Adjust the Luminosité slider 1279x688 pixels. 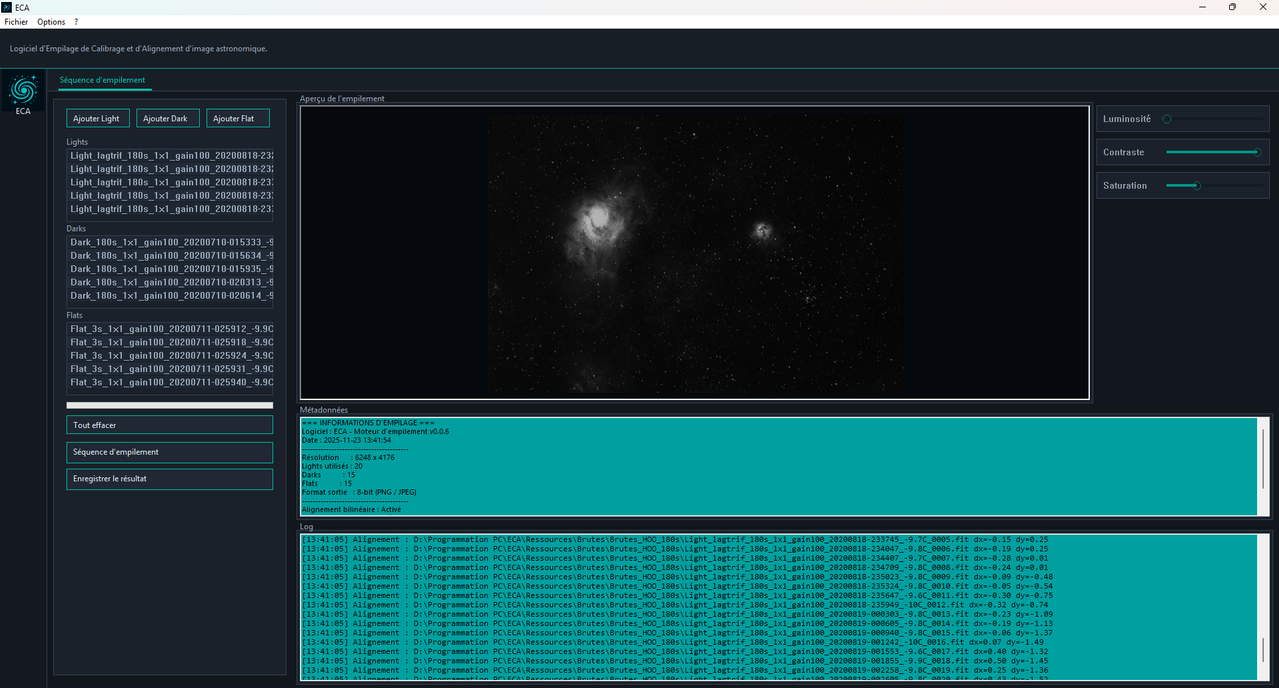[1213, 119]
